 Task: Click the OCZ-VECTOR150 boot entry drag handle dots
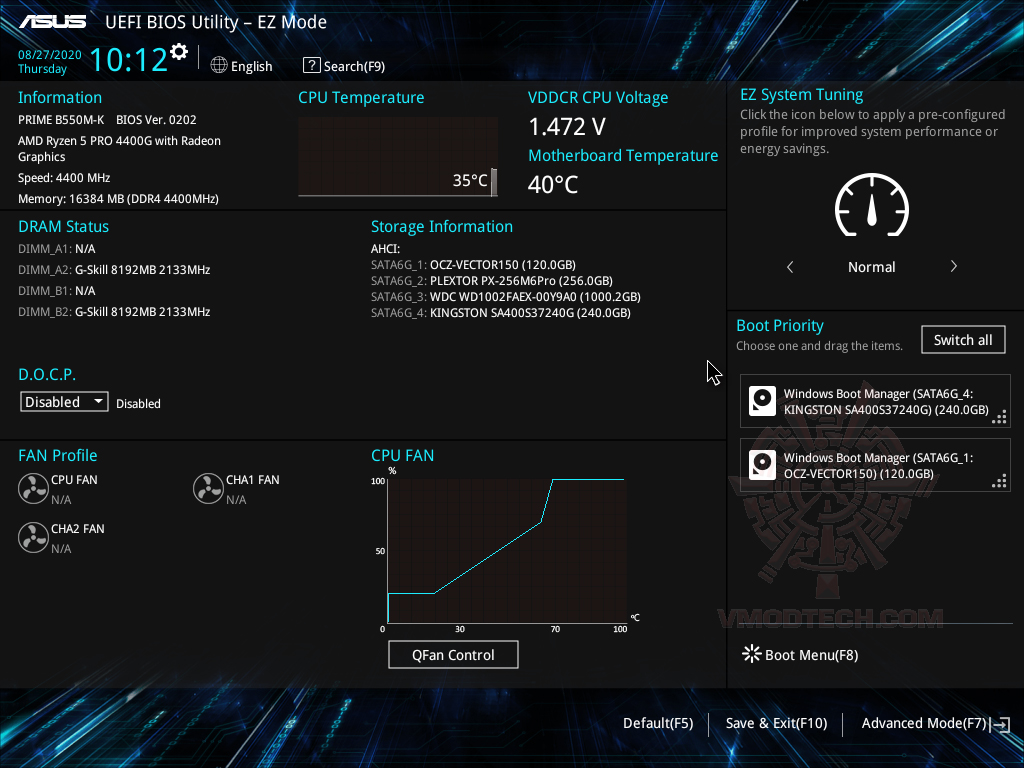pos(999,481)
